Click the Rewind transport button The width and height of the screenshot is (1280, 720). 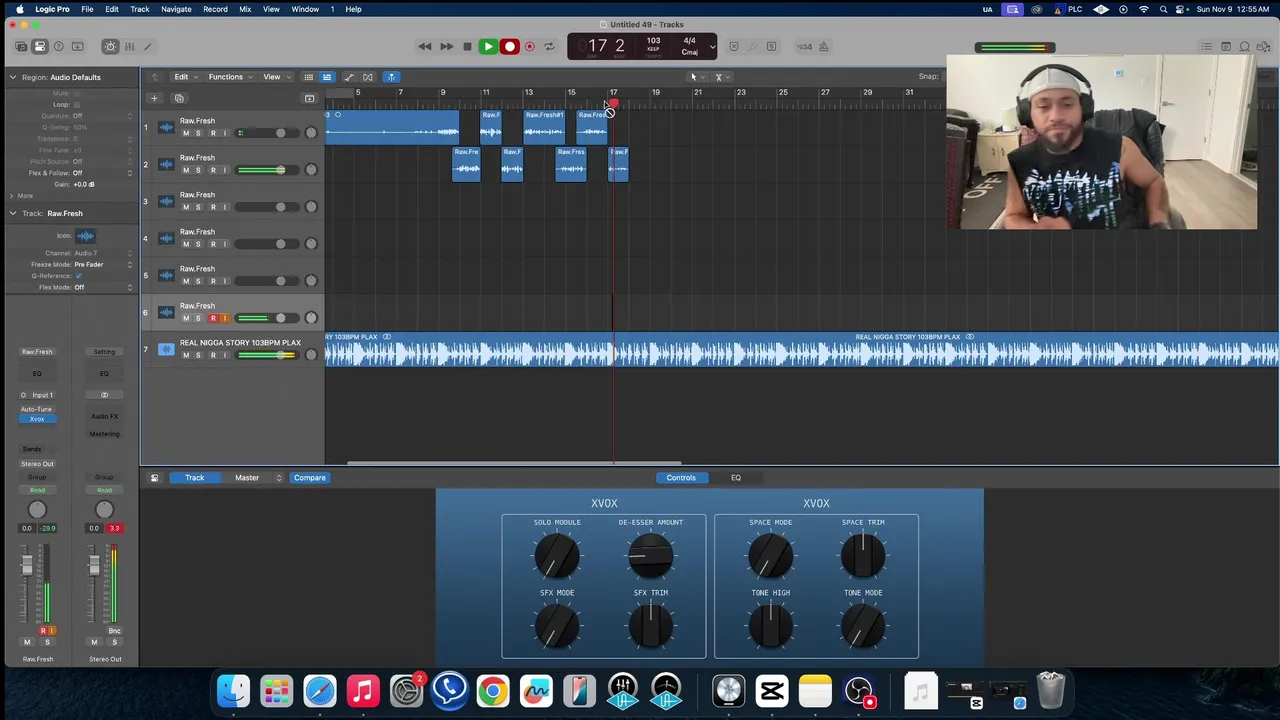425,46
